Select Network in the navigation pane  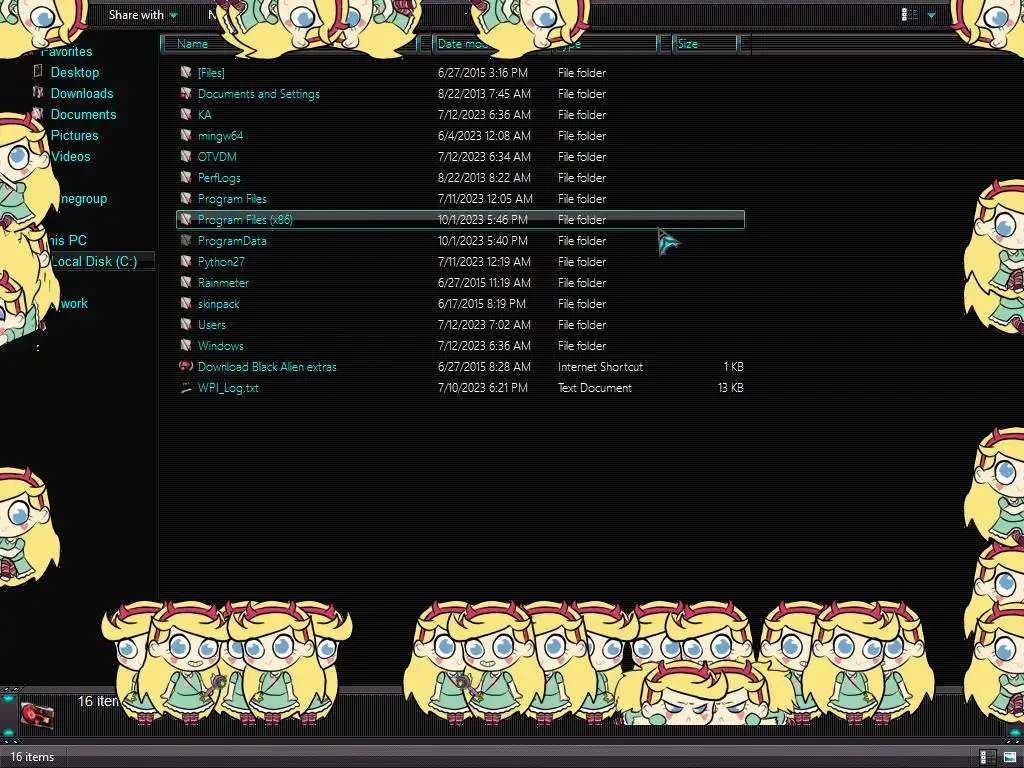click(x=74, y=303)
